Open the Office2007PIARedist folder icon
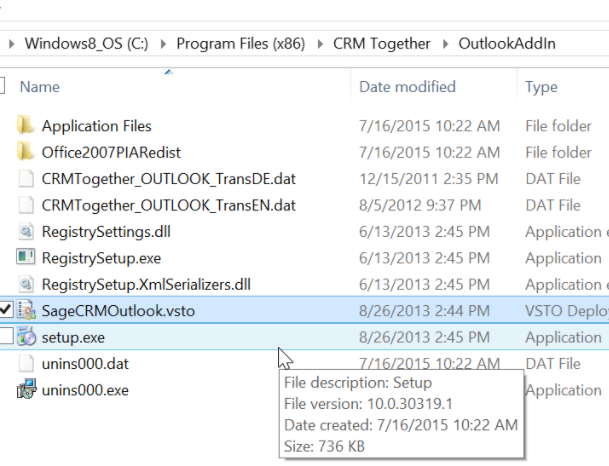Image resolution: width=609 pixels, height=466 pixels. pos(25,152)
